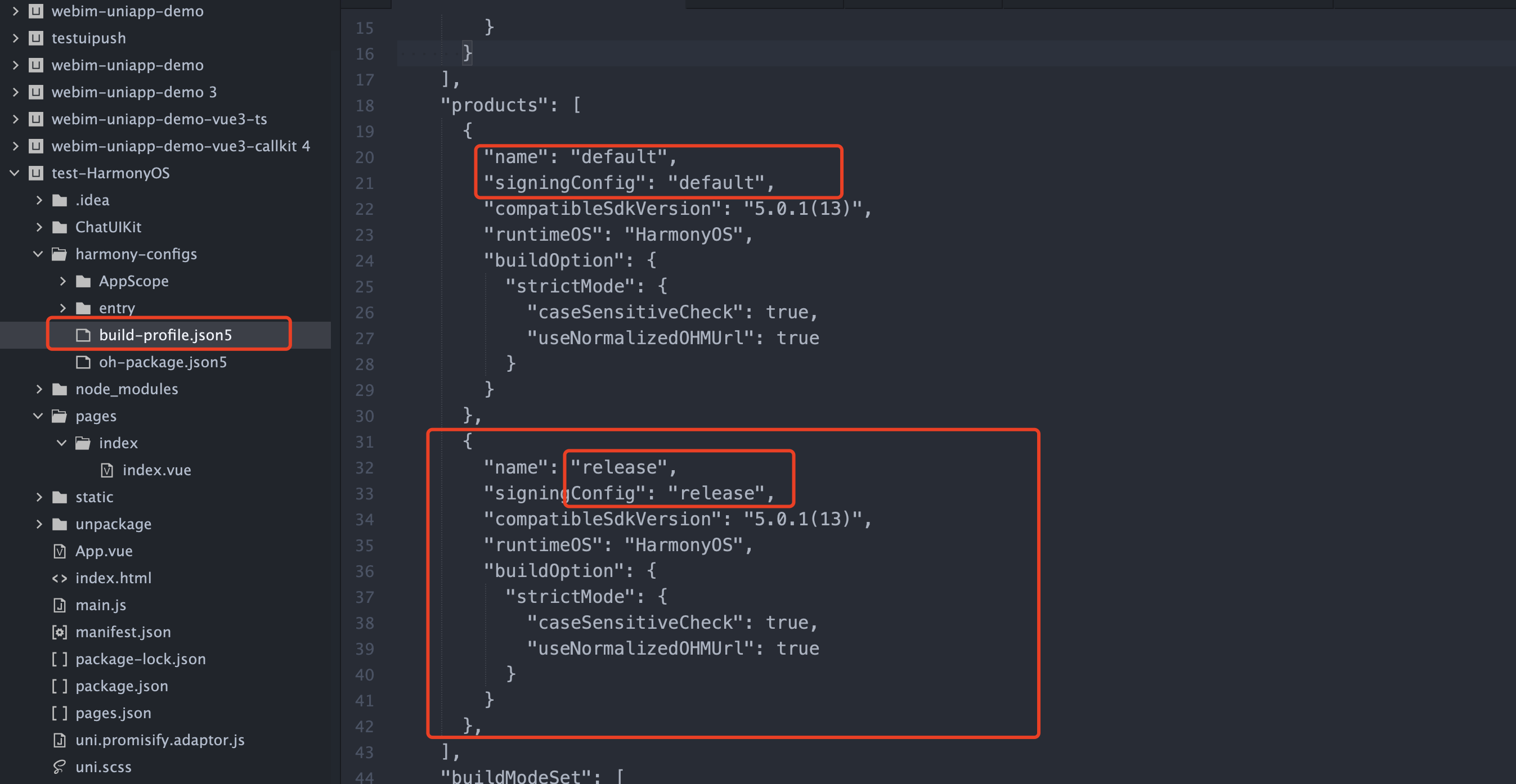Expand the static folder

39,497
